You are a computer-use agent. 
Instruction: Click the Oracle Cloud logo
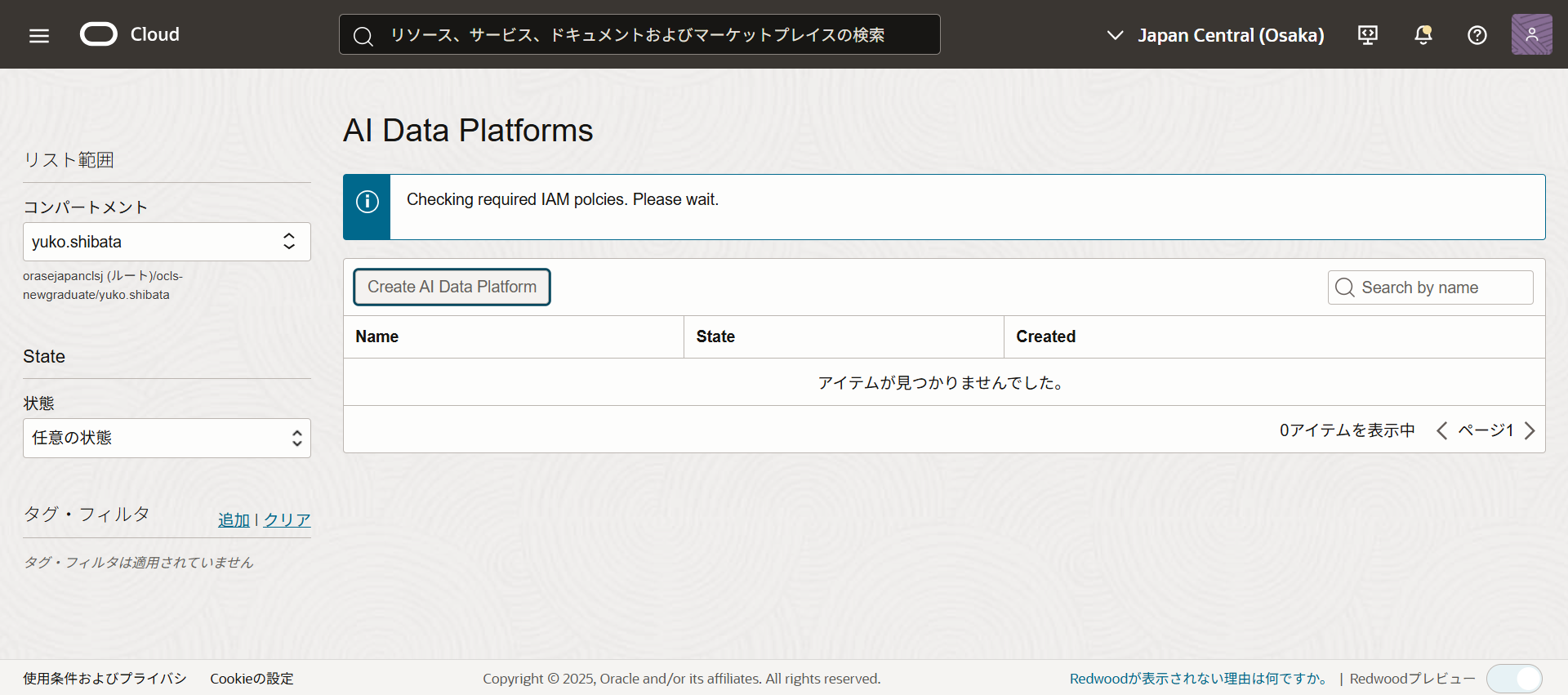pyautogui.click(x=99, y=34)
